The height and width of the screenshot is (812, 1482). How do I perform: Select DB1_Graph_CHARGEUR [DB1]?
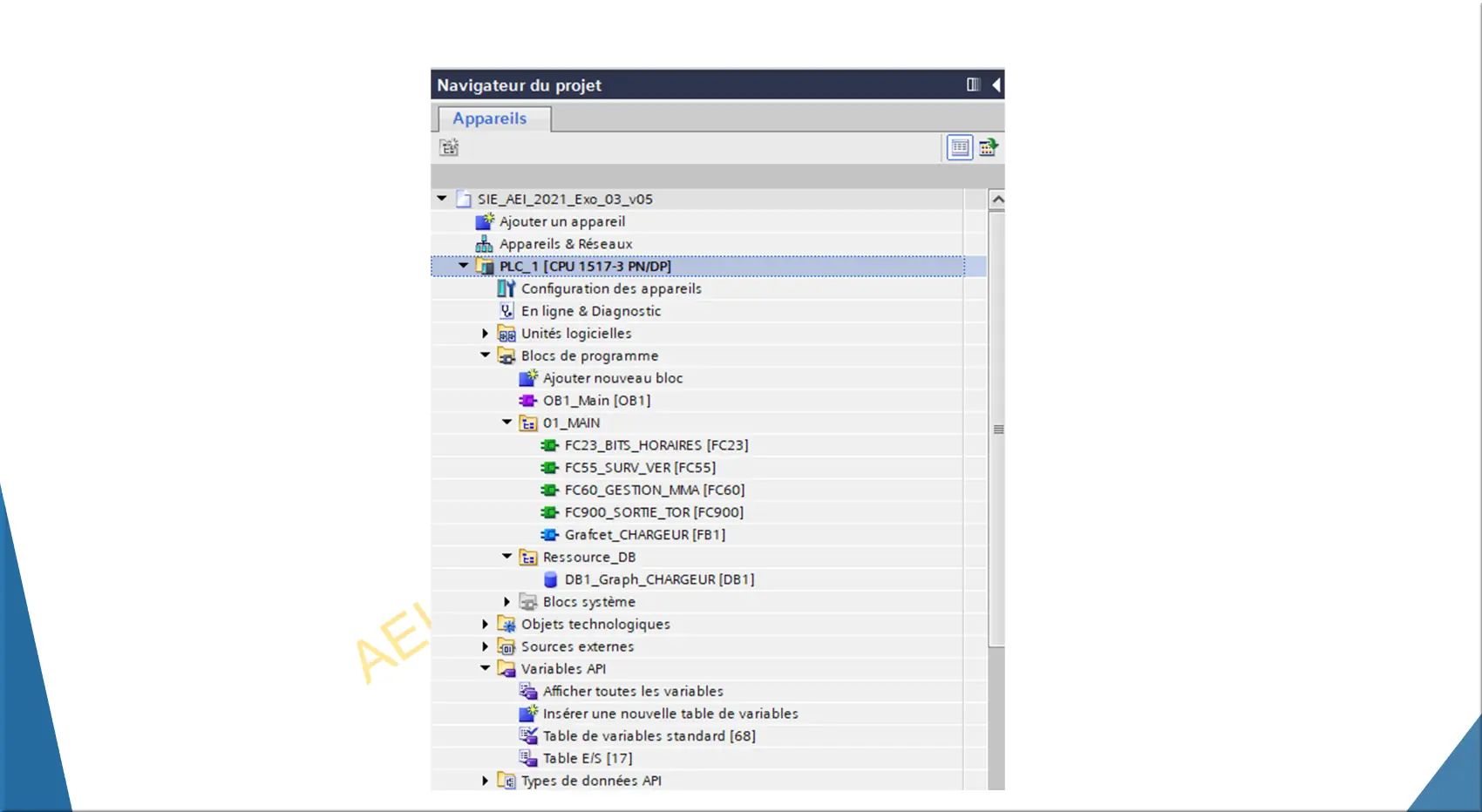[x=659, y=579]
